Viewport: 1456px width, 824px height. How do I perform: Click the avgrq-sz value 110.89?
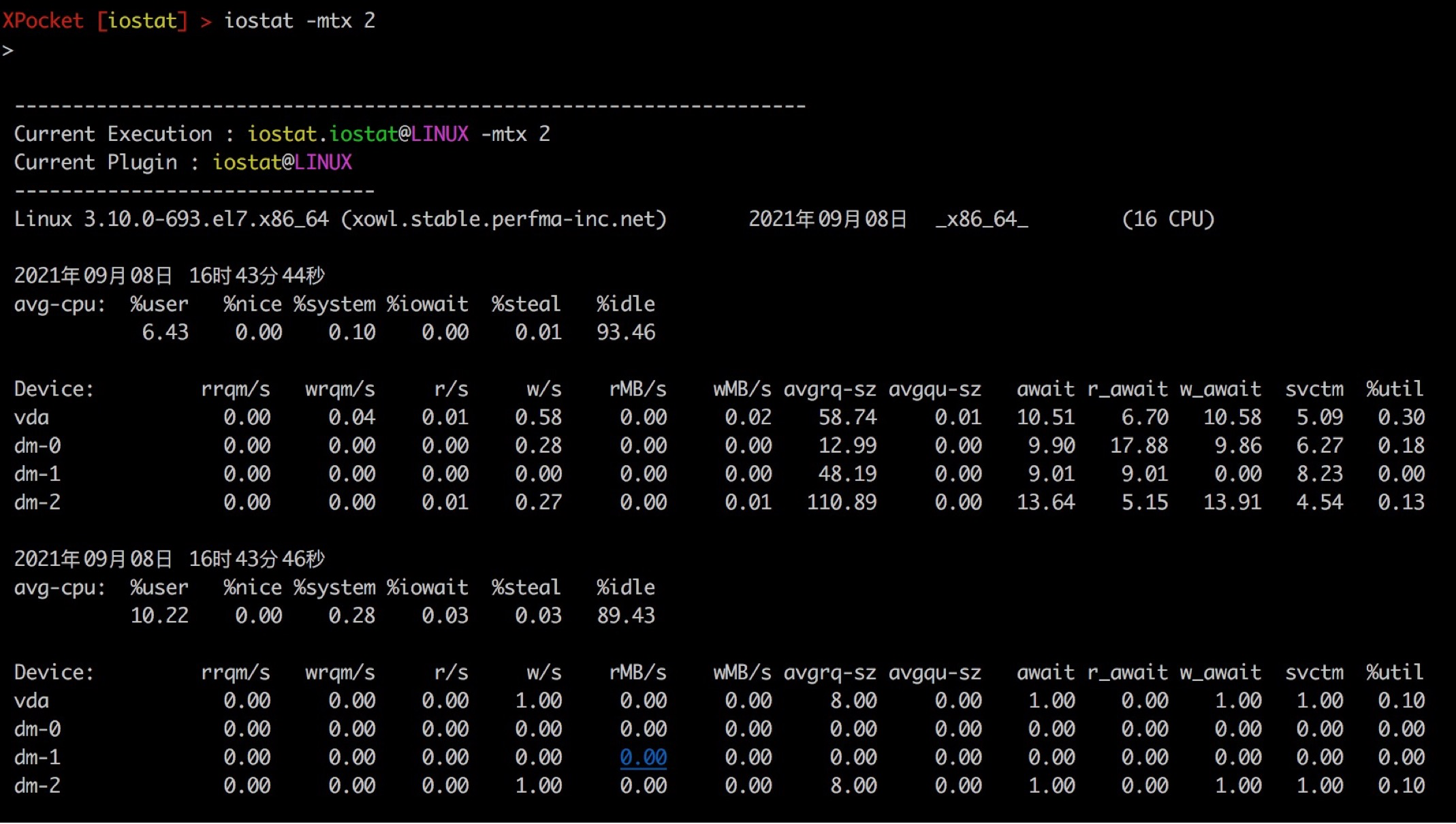[842, 503]
